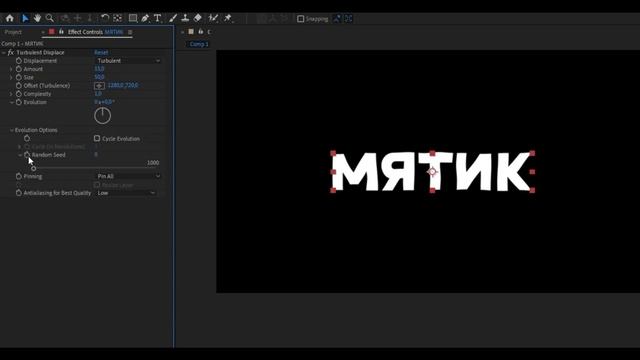Click the Amount value
The height and width of the screenshot is (360, 640).
[x=99, y=69]
